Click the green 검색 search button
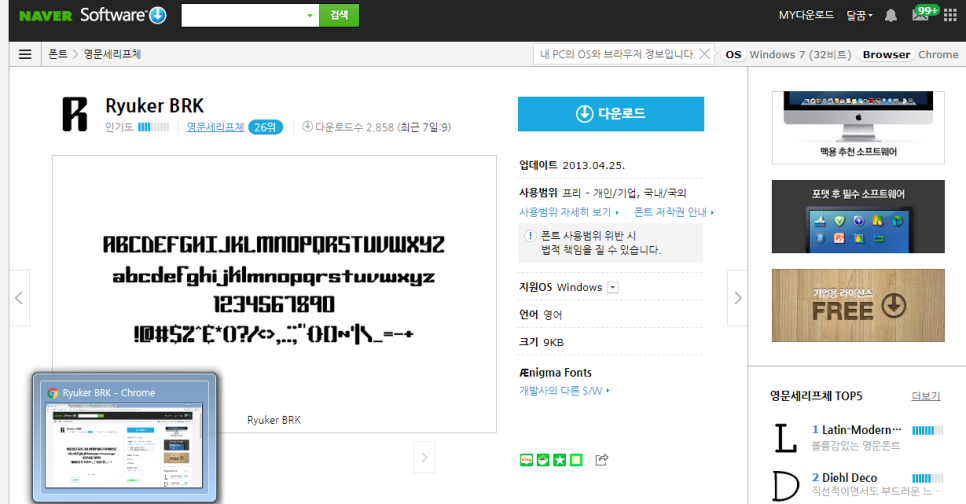 tap(339, 15)
